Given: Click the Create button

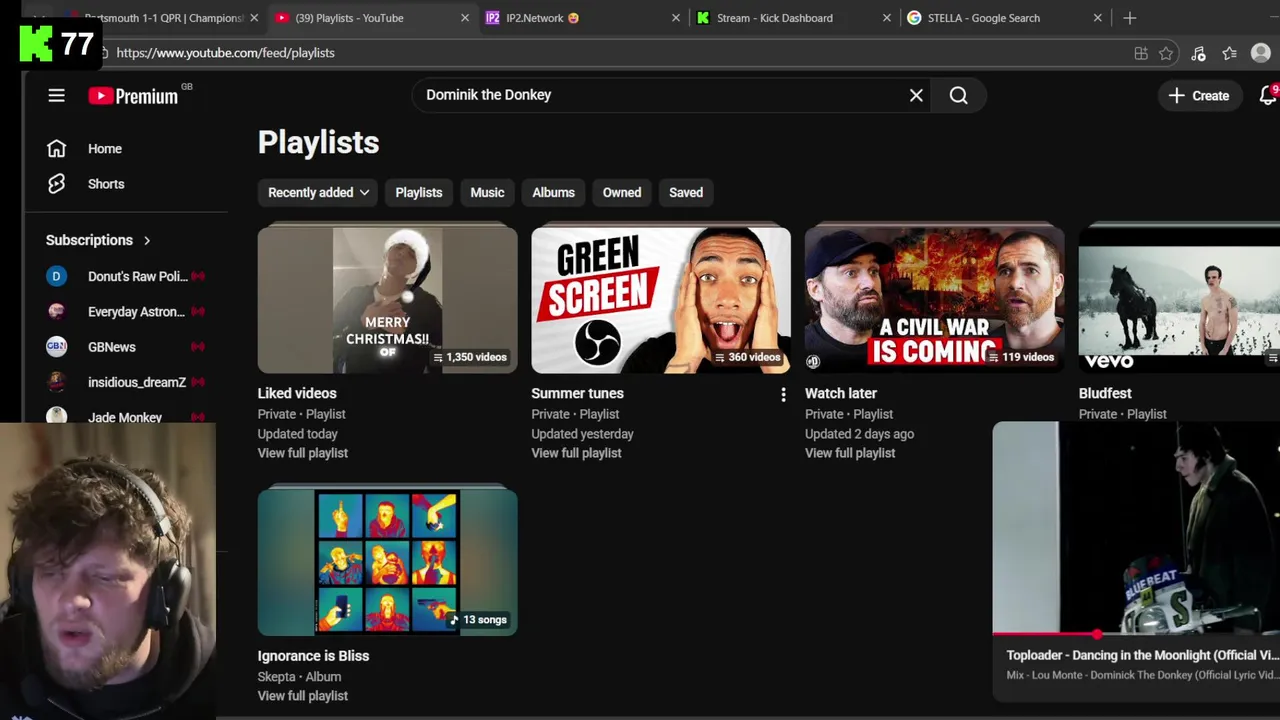Looking at the screenshot, I should [1198, 95].
